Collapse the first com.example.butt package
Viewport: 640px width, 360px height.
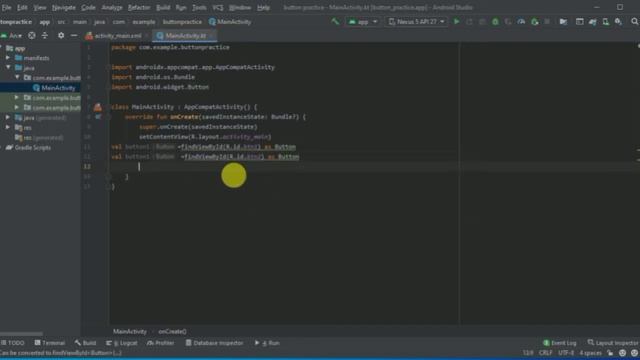[x=17, y=78]
